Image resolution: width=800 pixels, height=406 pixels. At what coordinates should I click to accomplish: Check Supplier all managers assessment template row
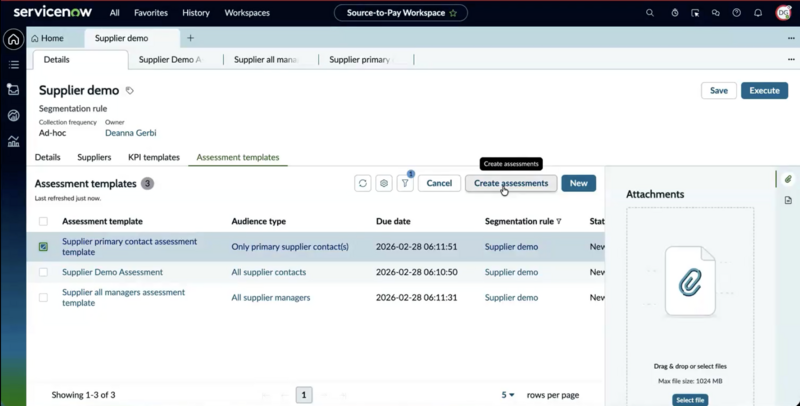(43, 297)
